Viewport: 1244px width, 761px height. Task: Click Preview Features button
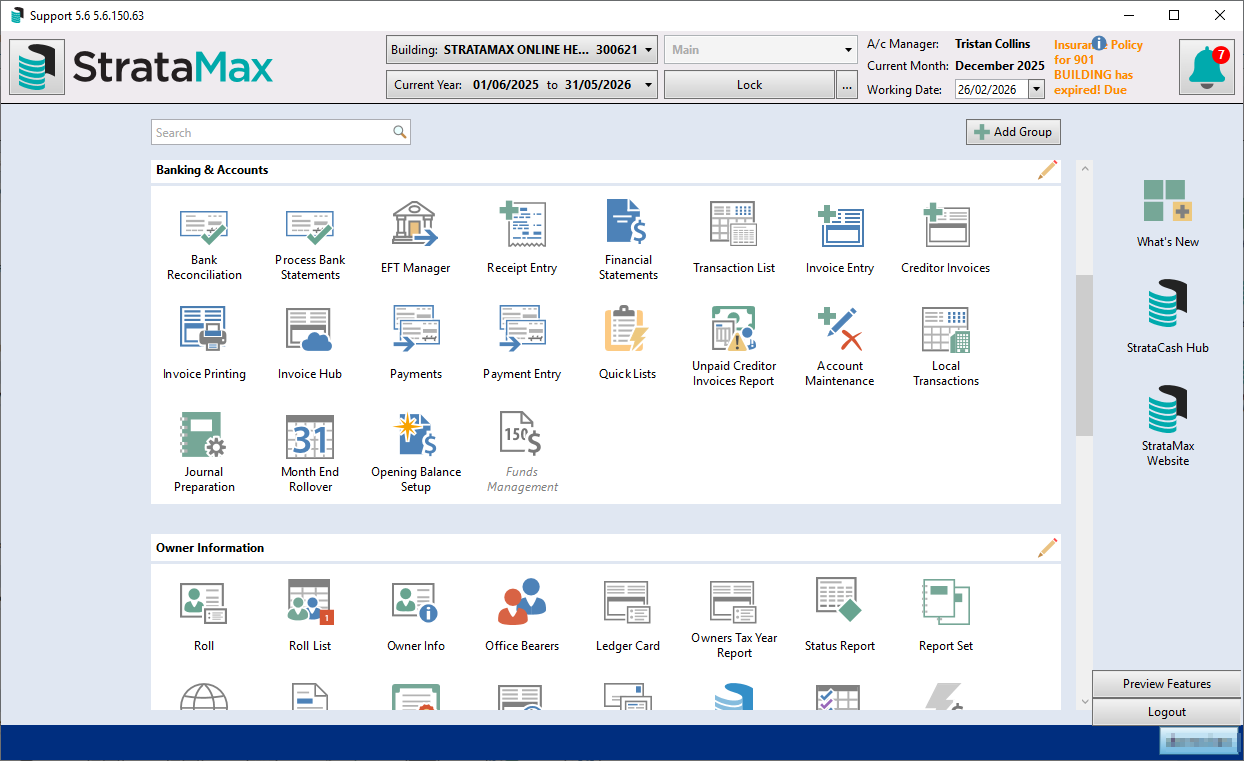(1167, 684)
